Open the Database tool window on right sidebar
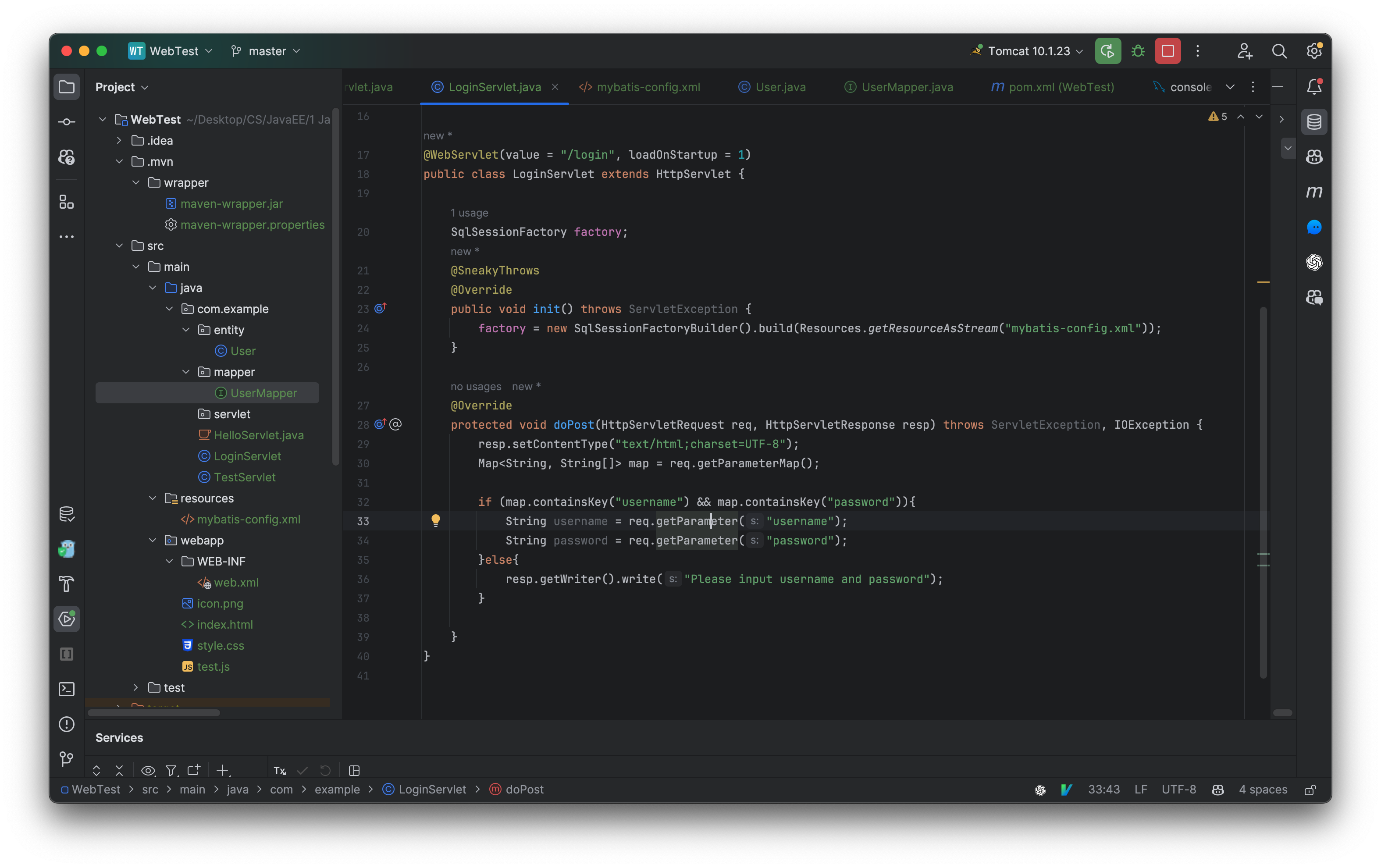Screen dimensions: 1381x868 1314,122
